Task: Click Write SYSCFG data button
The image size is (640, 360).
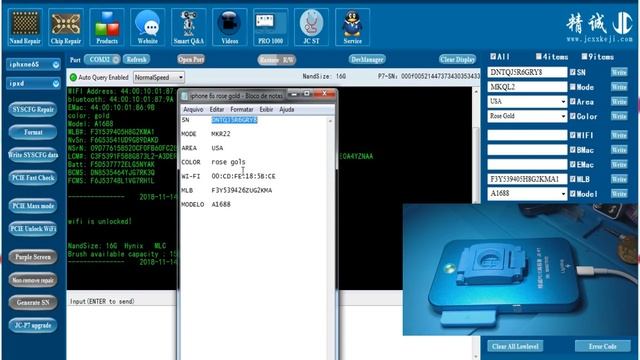Action: [33, 155]
